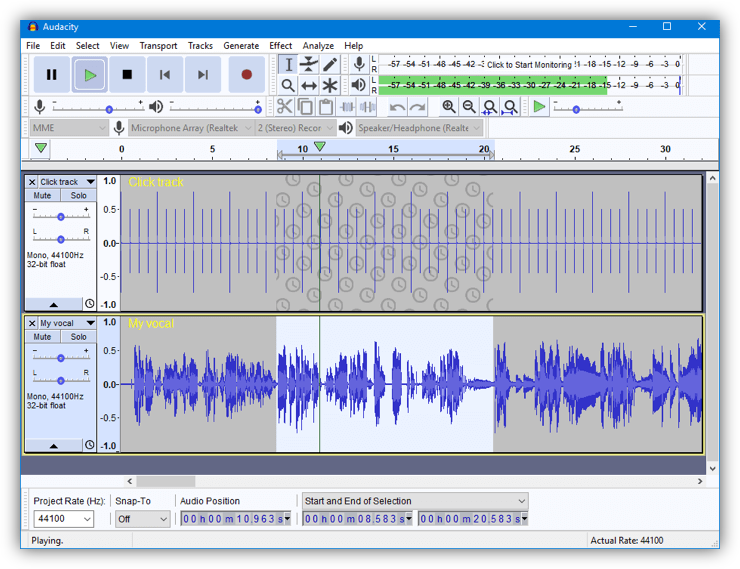740x569 pixels.
Task: Open the Tracks menu
Action: (x=200, y=46)
